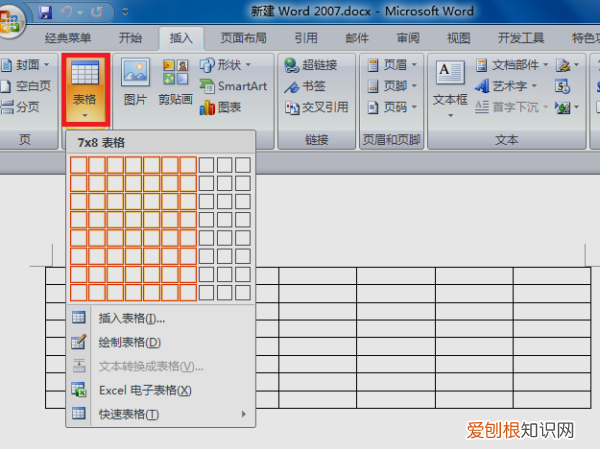Click the 插入表格 menu icon

pyautogui.click(x=79, y=317)
